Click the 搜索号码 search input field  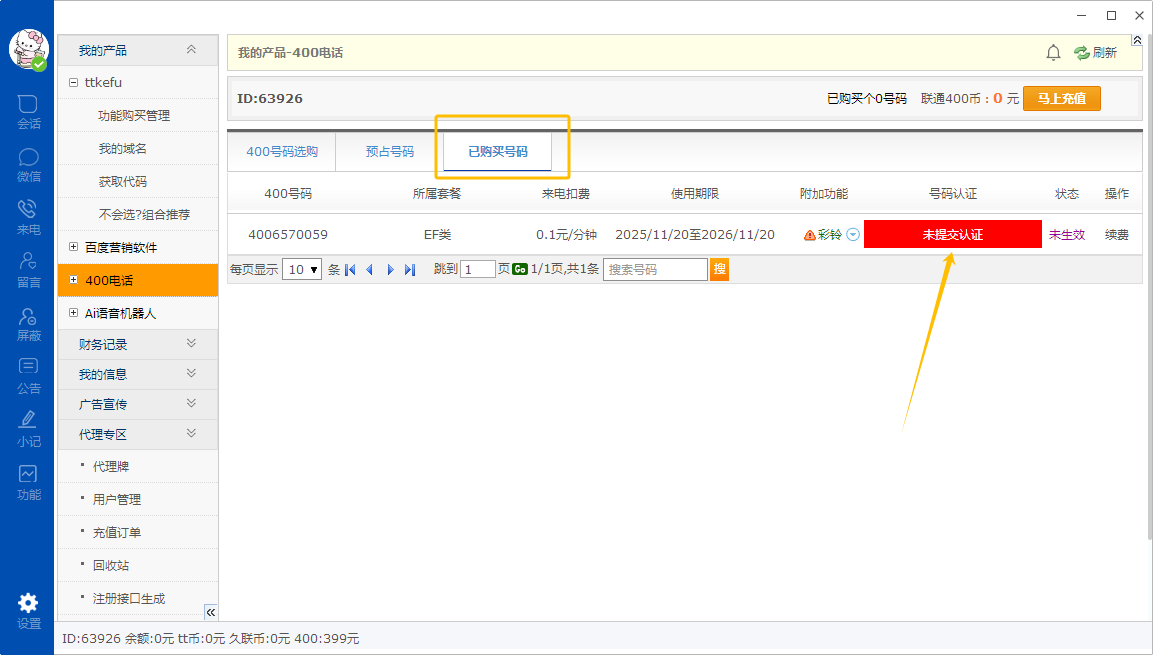click(654, 269)
